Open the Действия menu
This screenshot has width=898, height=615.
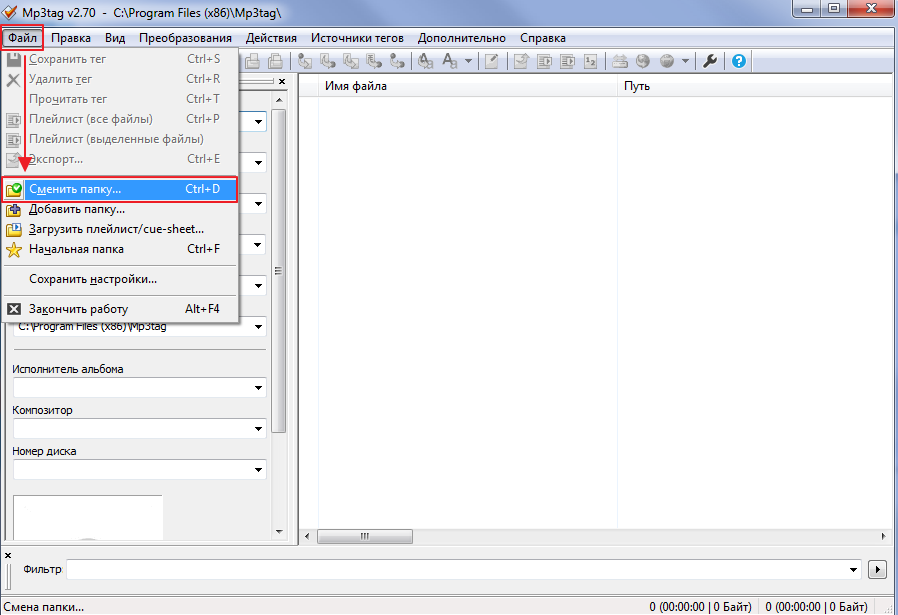click(271, 38)
